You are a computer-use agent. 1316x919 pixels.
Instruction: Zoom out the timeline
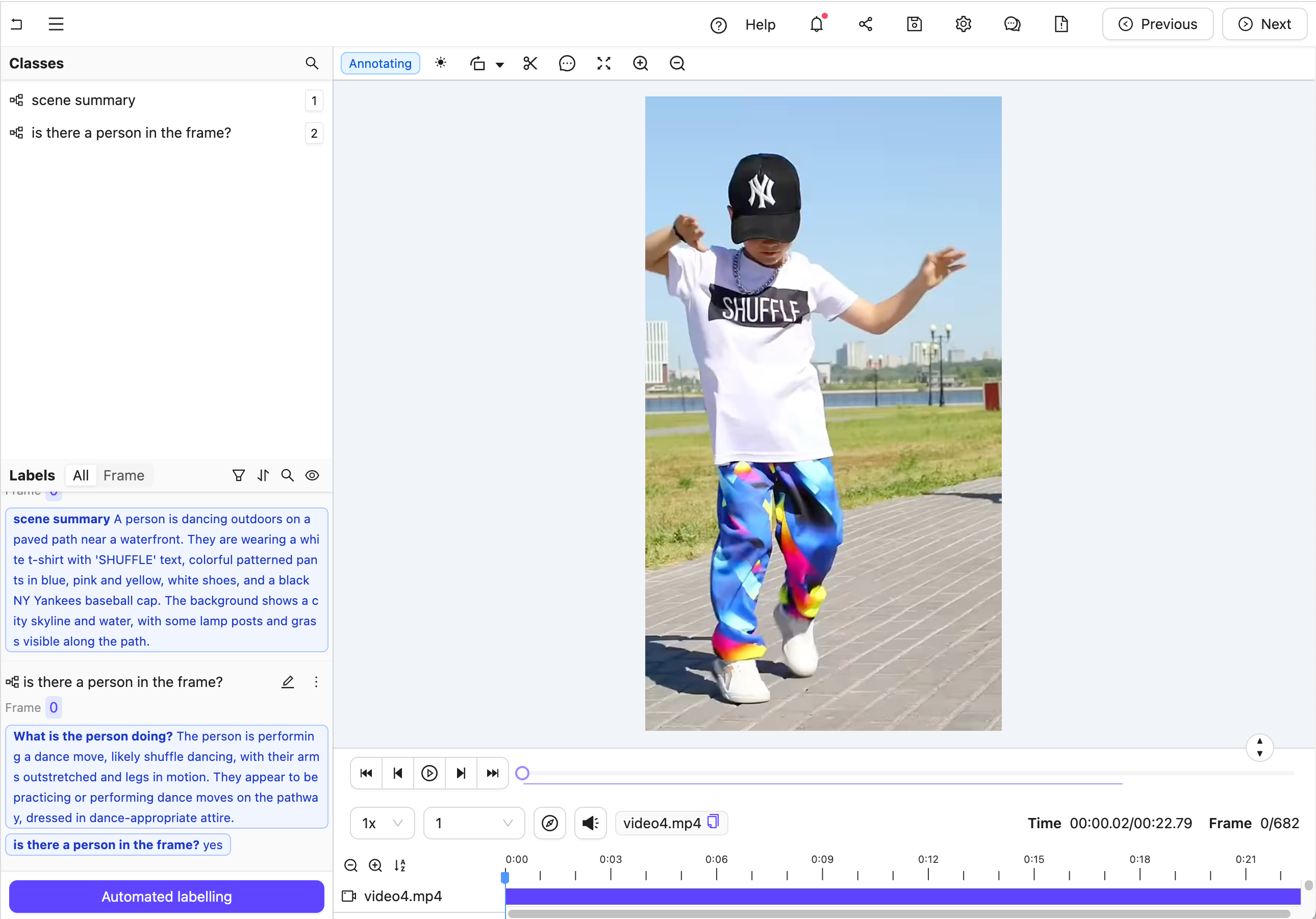(x=351, y=865)
